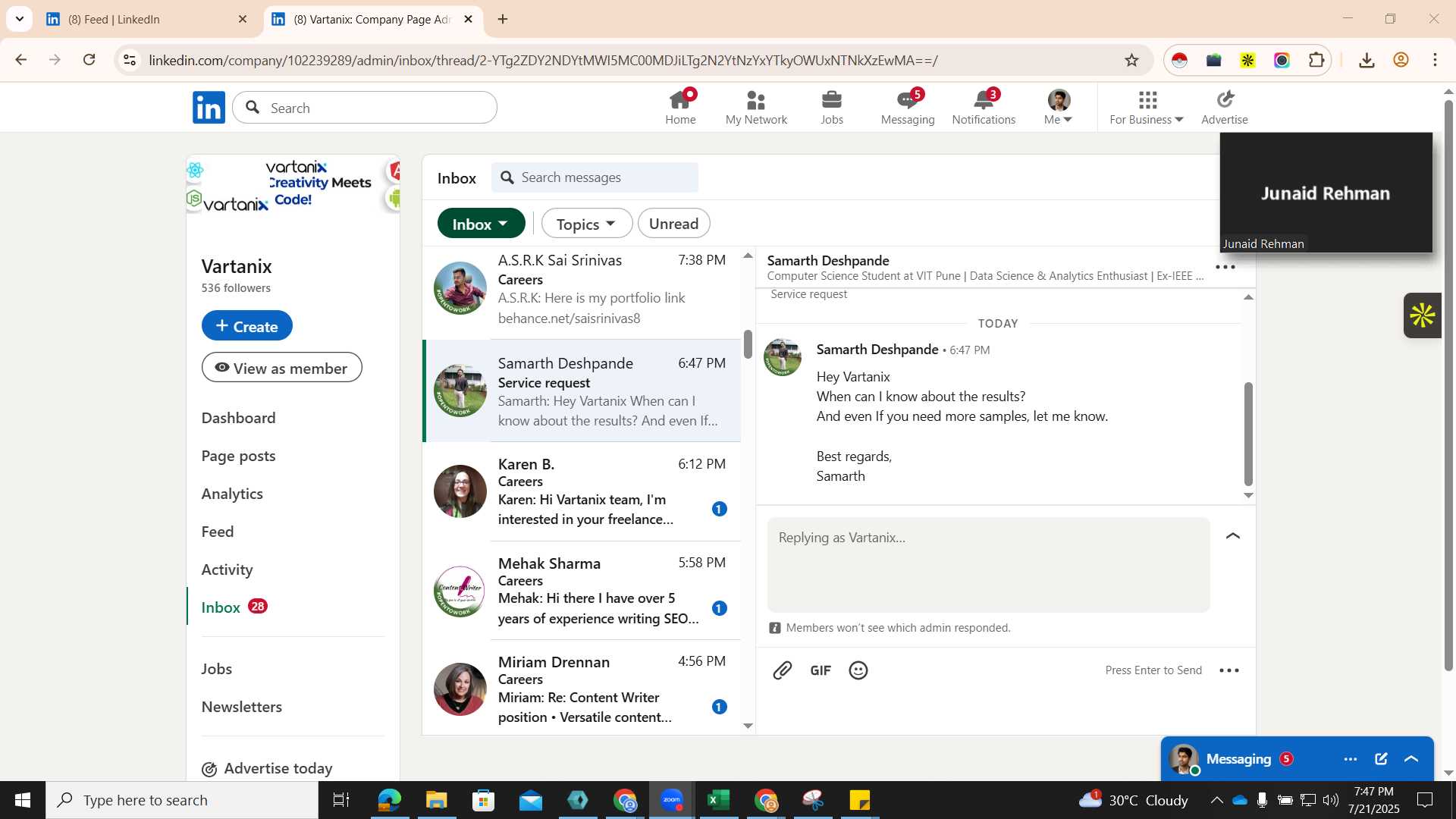Open Zoom from the taskbar

pyautogui.click(x=672, y=800)
